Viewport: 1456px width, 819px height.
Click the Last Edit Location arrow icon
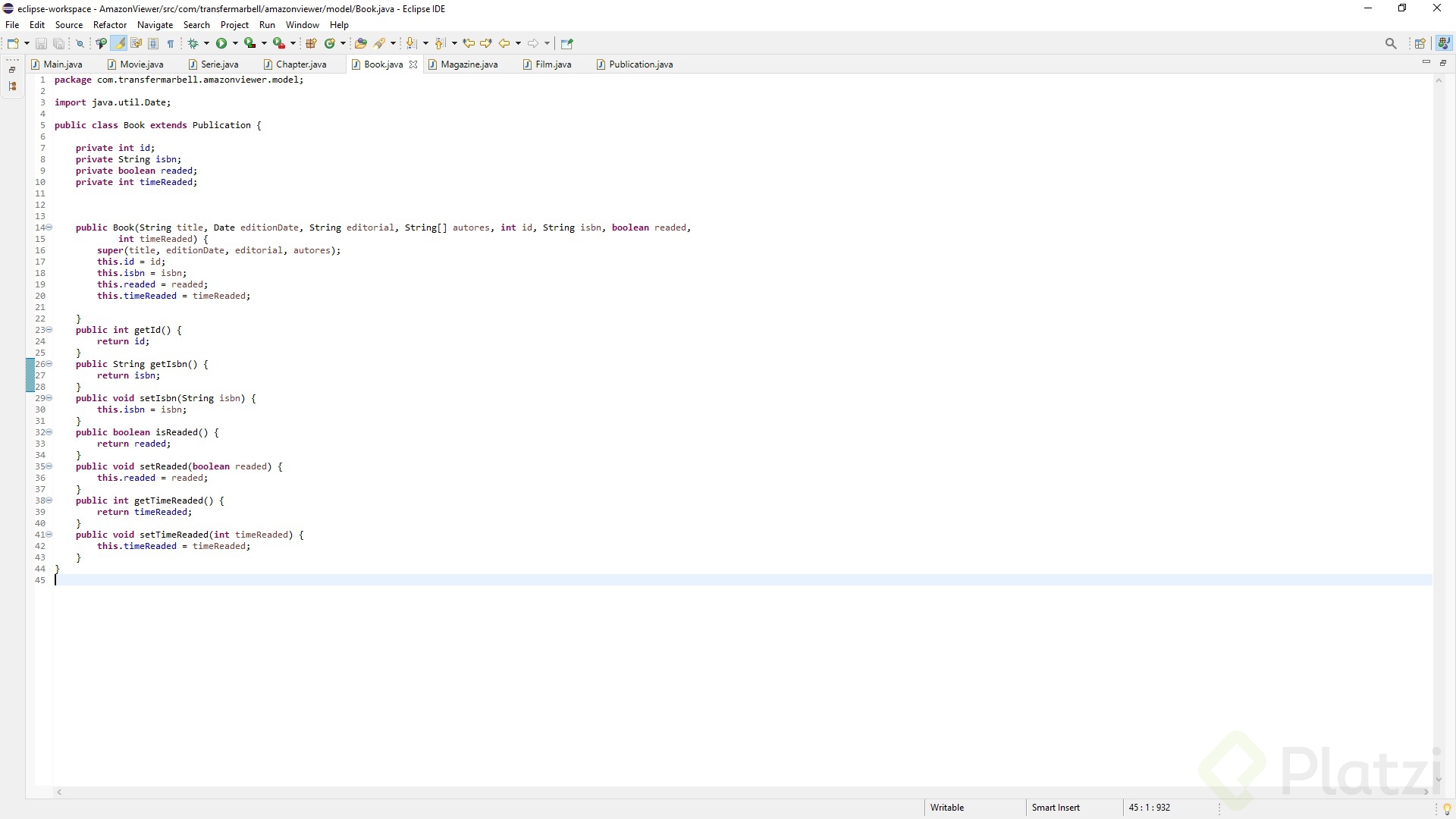(x=469, y=43)
